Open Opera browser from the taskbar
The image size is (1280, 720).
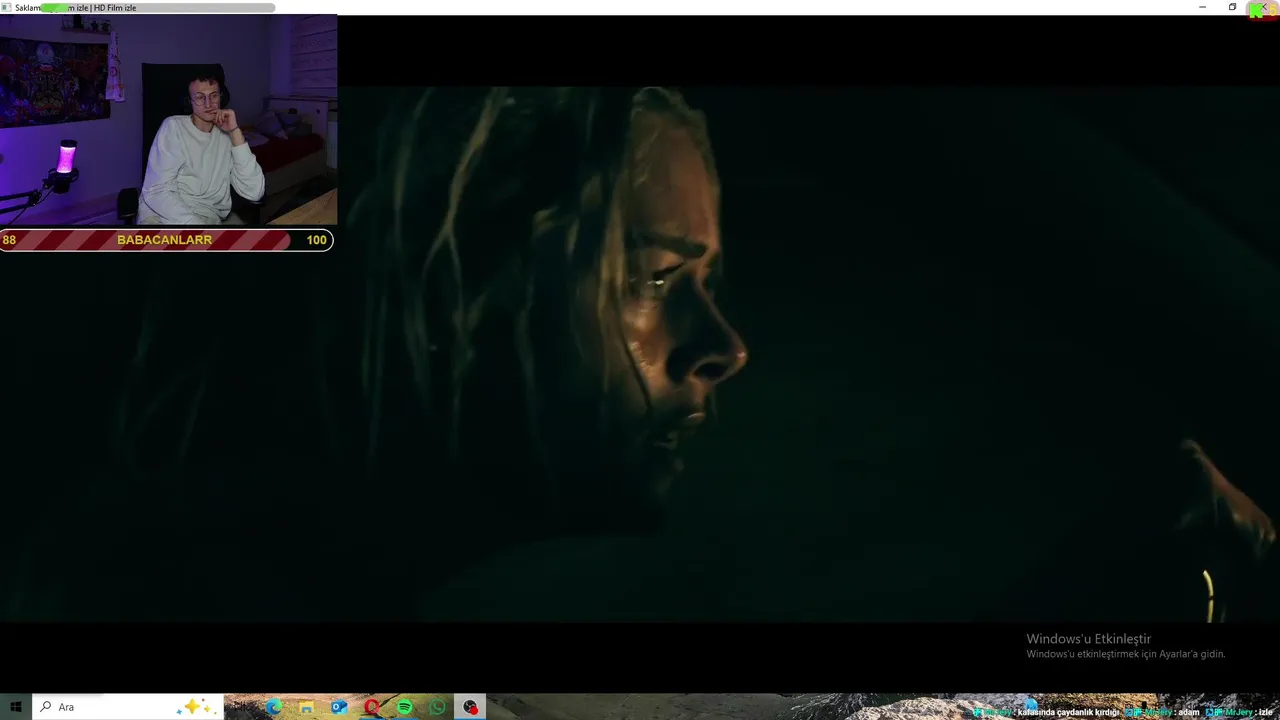372,707
